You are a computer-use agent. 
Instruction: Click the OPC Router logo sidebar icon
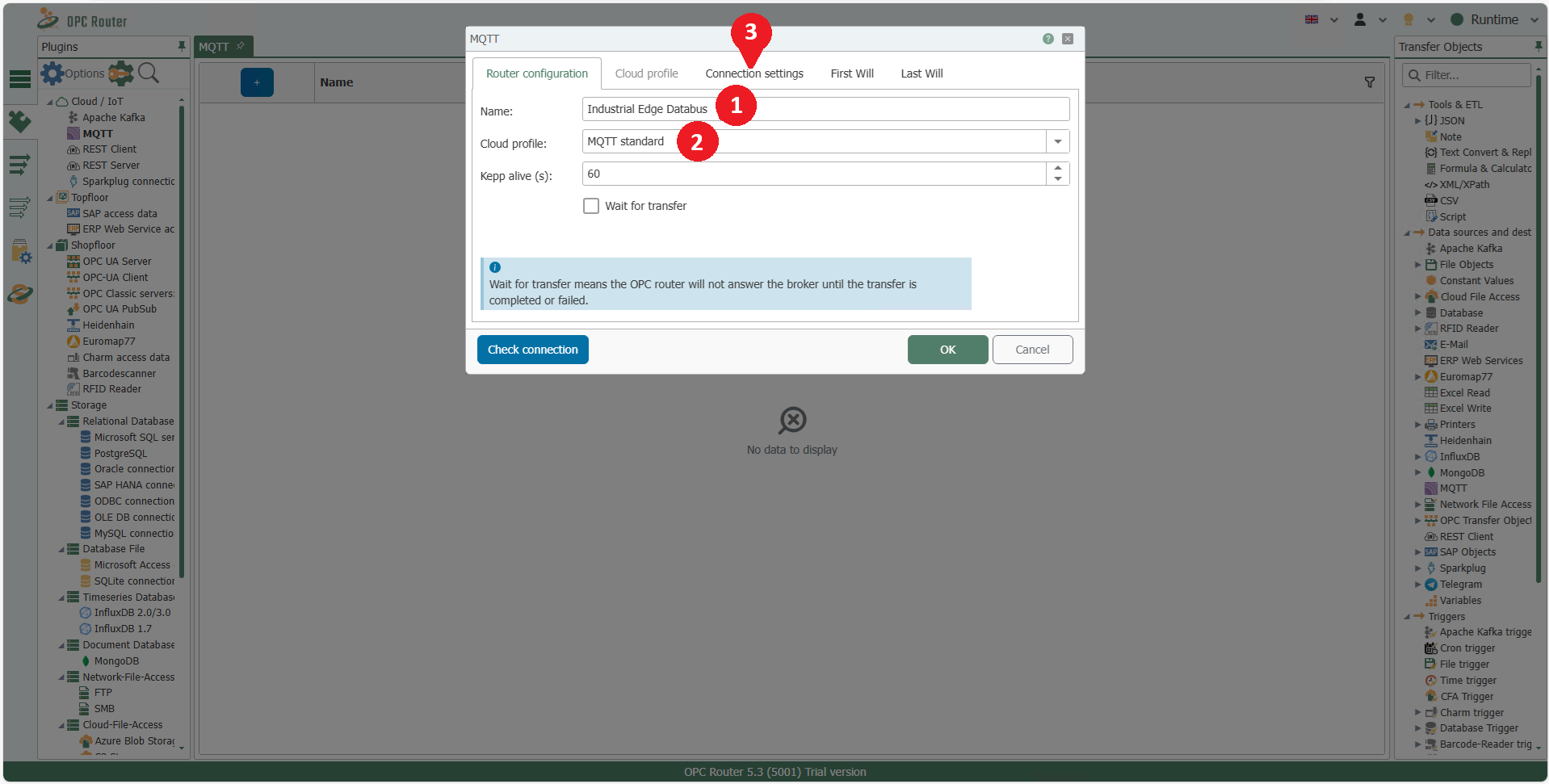tap(19, 295)
